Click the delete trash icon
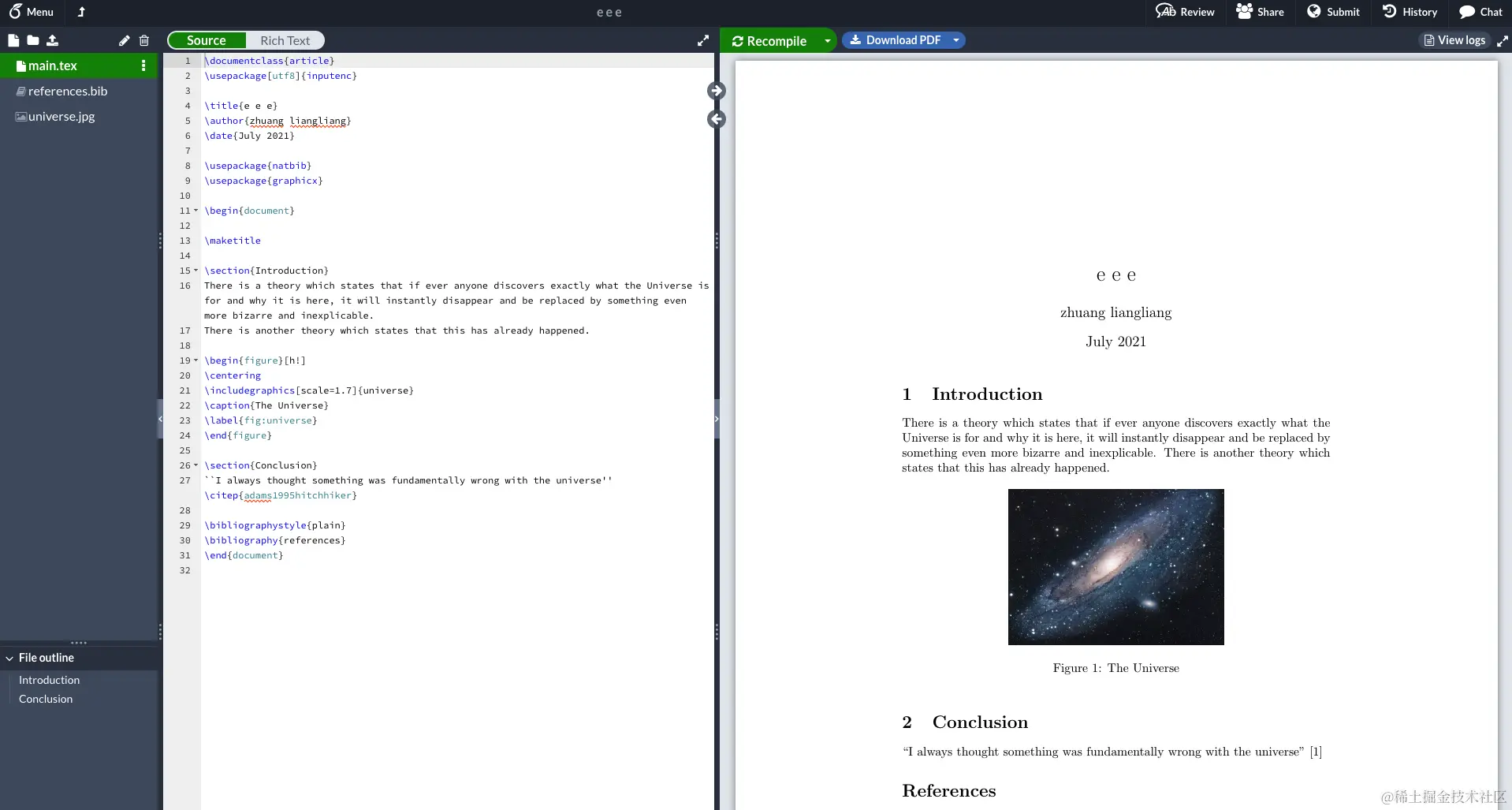The height and width of the screenshot is (810, 1512). click(x=144, y=40)
